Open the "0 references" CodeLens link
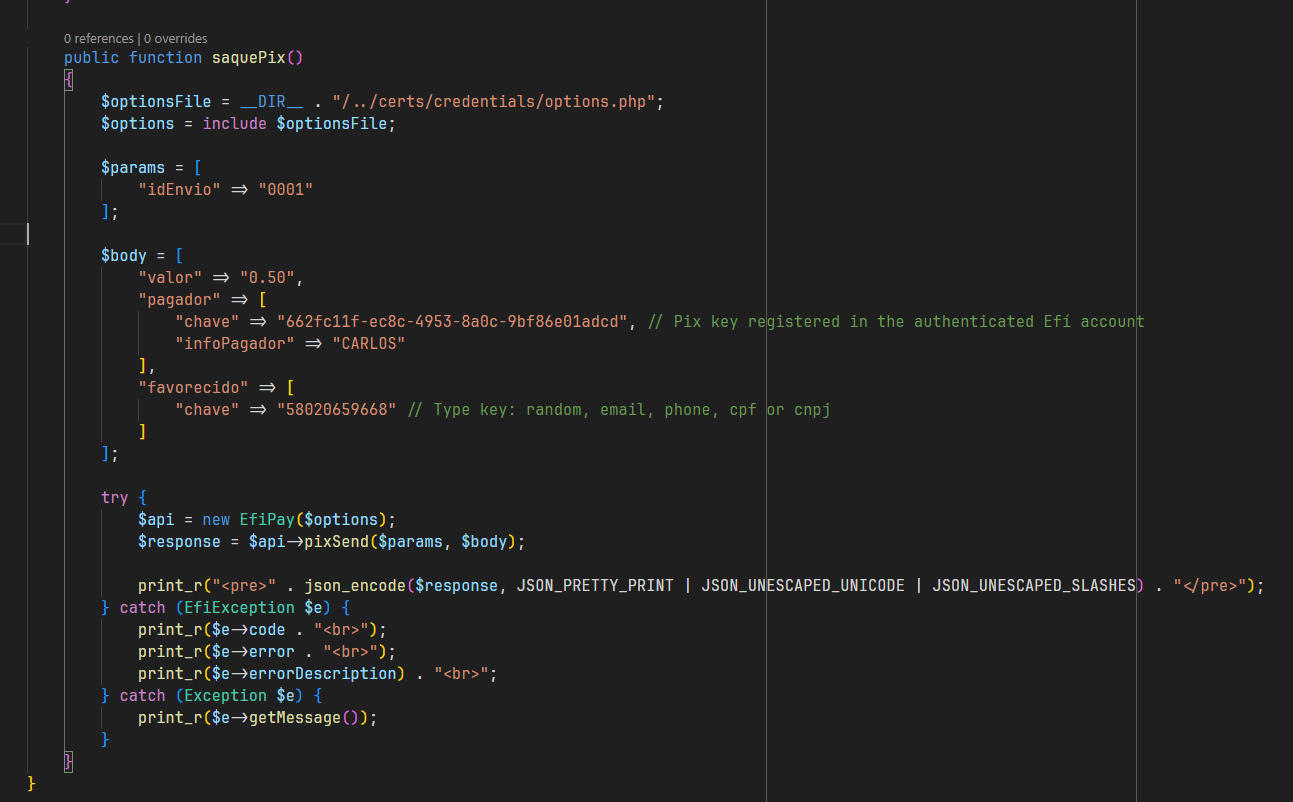 (x=99, y=39)
